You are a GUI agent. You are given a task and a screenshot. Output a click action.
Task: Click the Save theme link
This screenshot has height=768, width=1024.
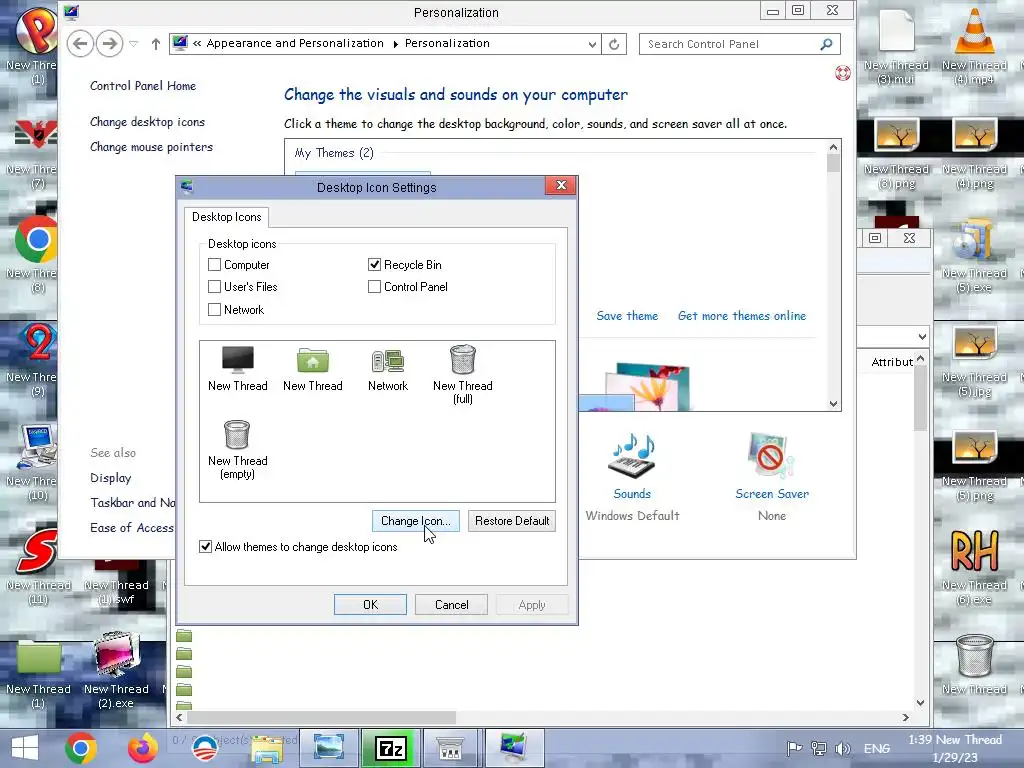pyautogui.click(x=627, y=316)
